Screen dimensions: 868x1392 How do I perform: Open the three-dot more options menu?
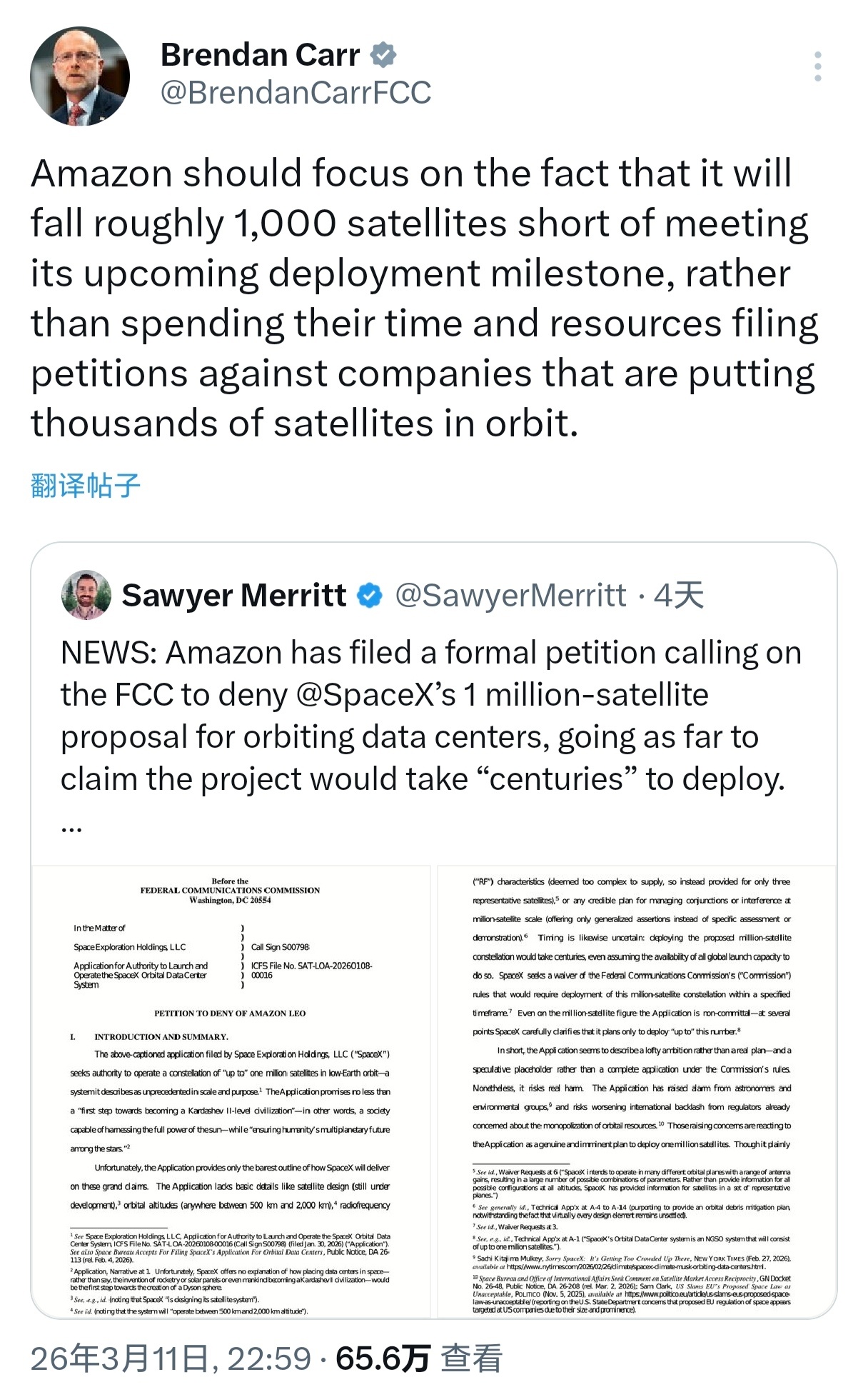(818, 66)
